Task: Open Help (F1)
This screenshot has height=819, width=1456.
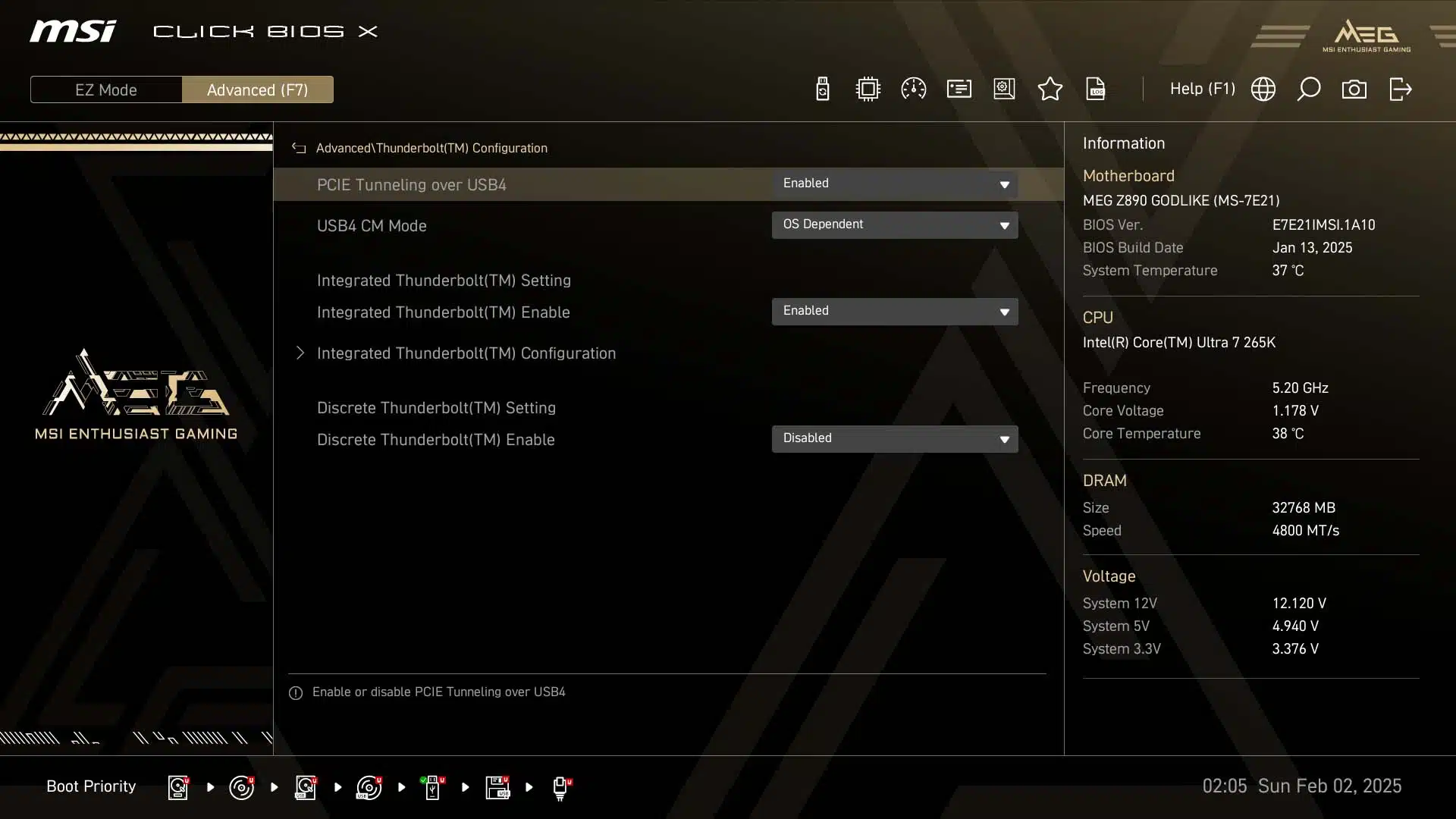Action: (1202, 89)
